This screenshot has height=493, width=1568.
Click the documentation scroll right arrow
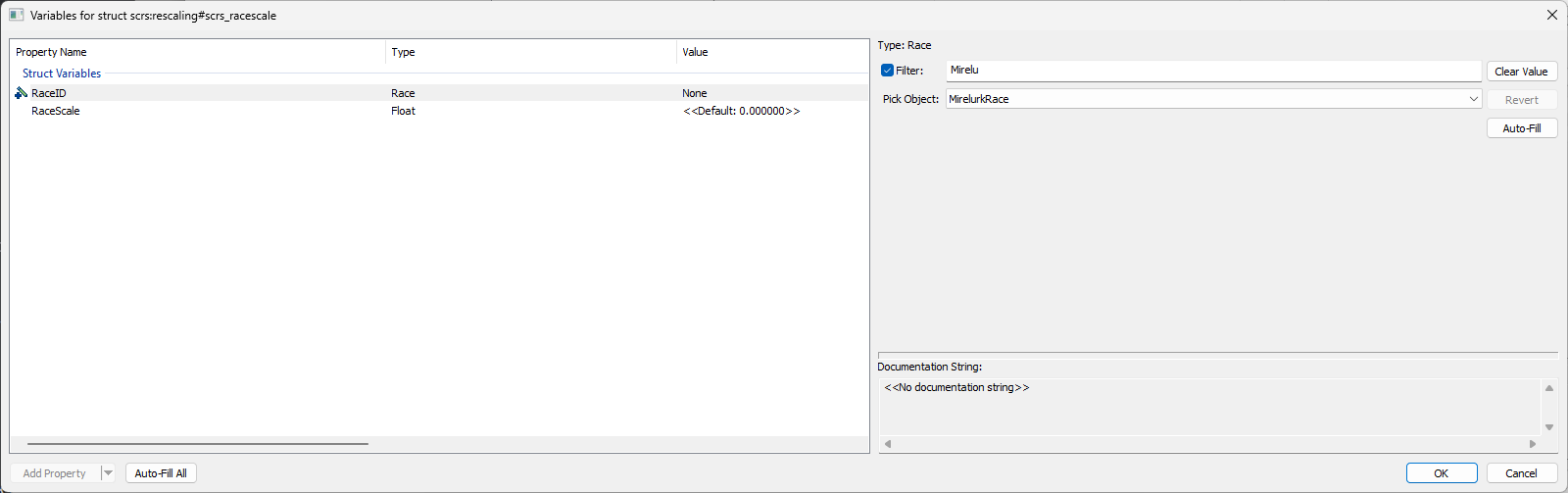click(x=1533, y=444)
